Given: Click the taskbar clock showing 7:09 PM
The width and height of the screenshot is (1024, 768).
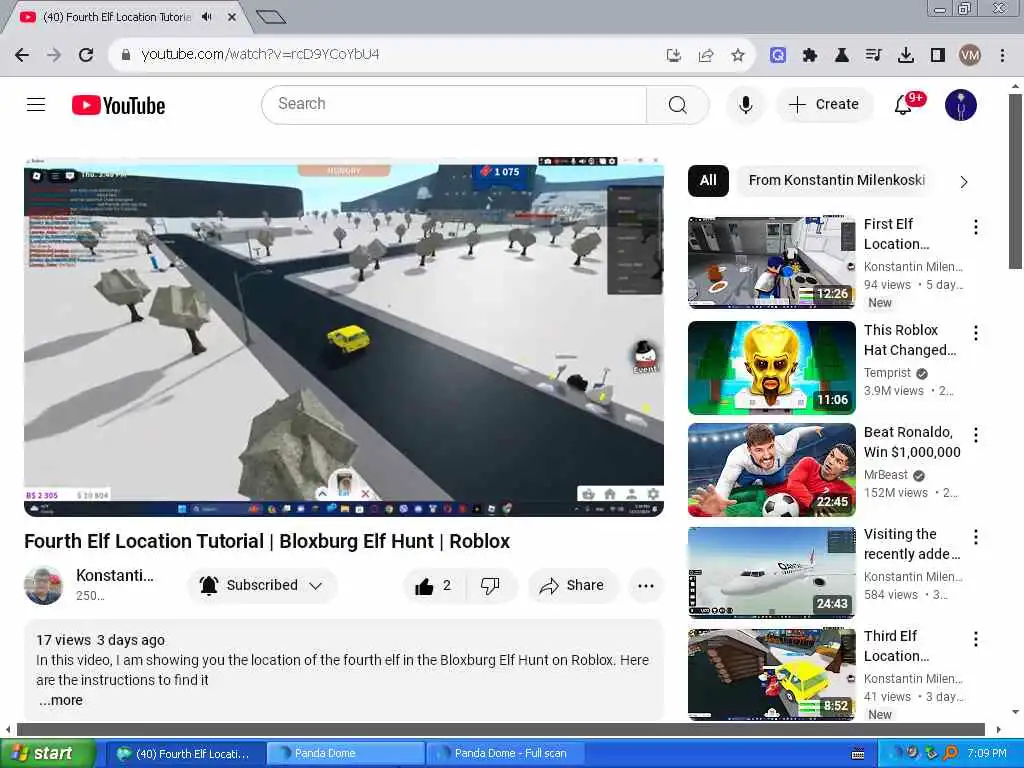Looking at the screenshot, I should pos(987,754).
